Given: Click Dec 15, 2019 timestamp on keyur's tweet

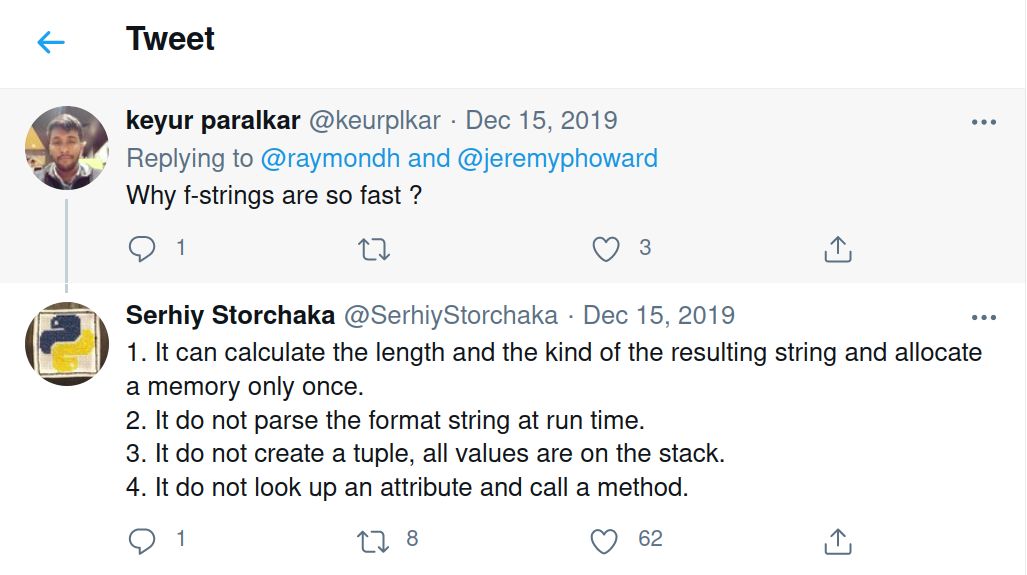Looking at the screenshot, I should [x=541, y=120].
